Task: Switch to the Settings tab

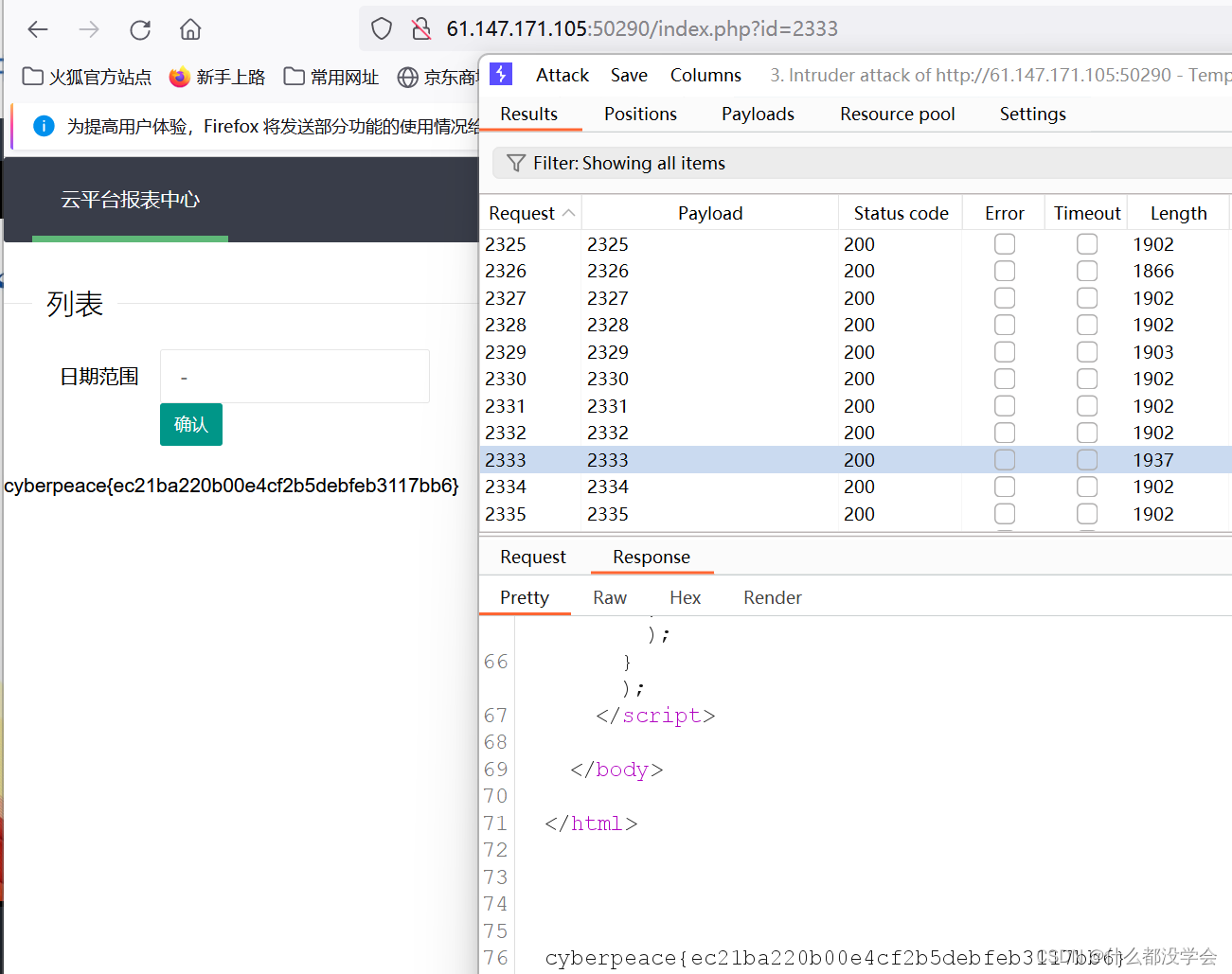Action: click(1032, 114)
